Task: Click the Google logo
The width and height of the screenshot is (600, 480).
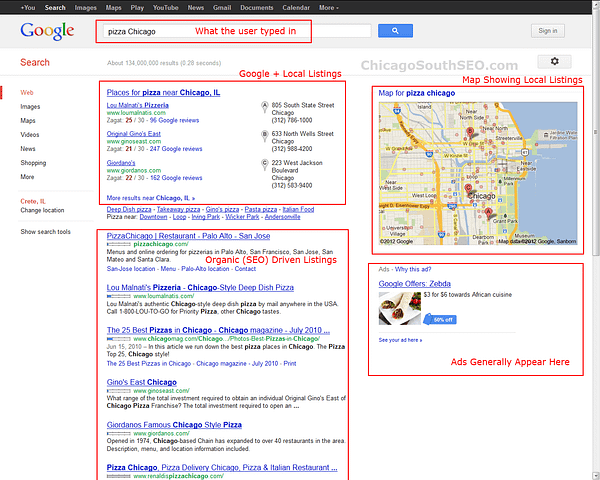Action: pos(47,31)
